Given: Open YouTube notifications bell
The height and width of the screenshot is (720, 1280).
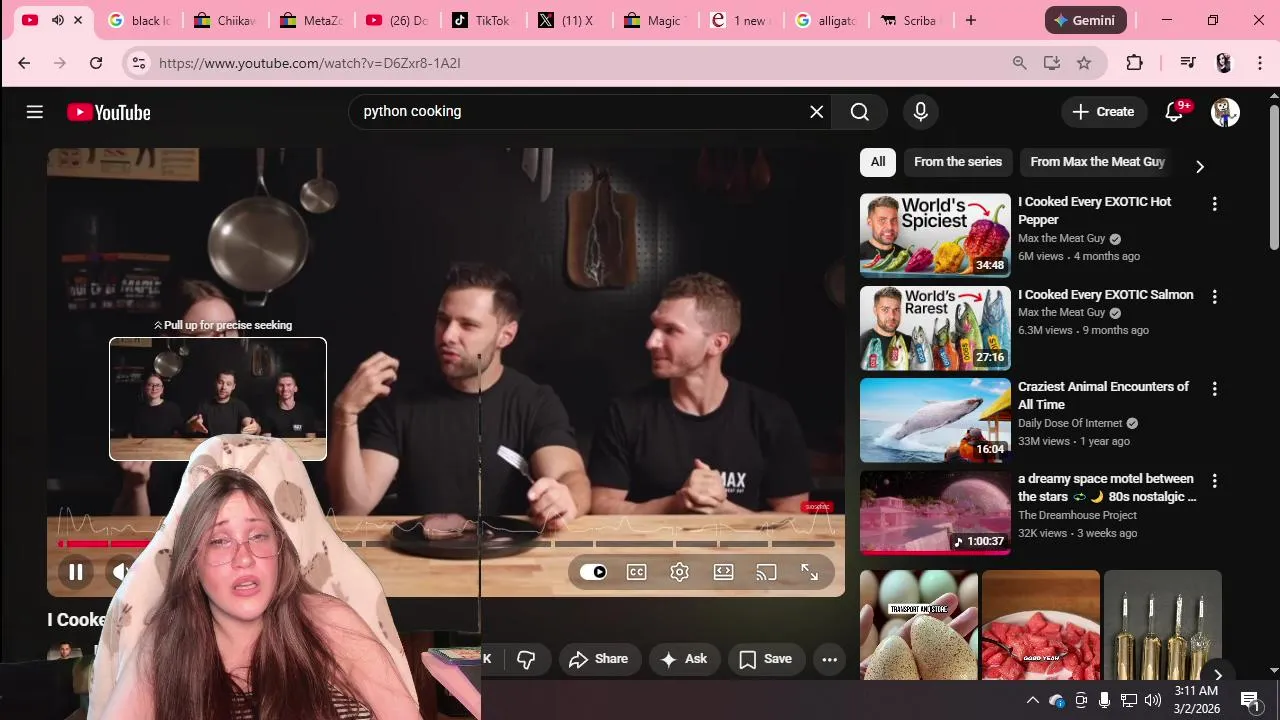Looking at the screenshot, I should (1175, 112).
